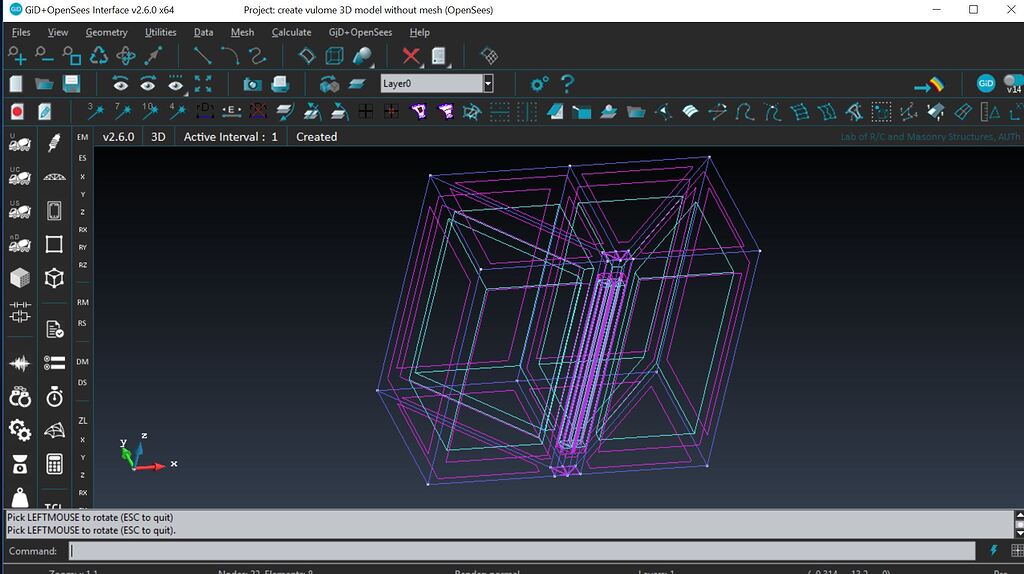The width and height of the screenshot is (1024, 574).
Task: Click the stopwatch icon in left sidebar
Action: pyautogui.click(x=54, y=397)
